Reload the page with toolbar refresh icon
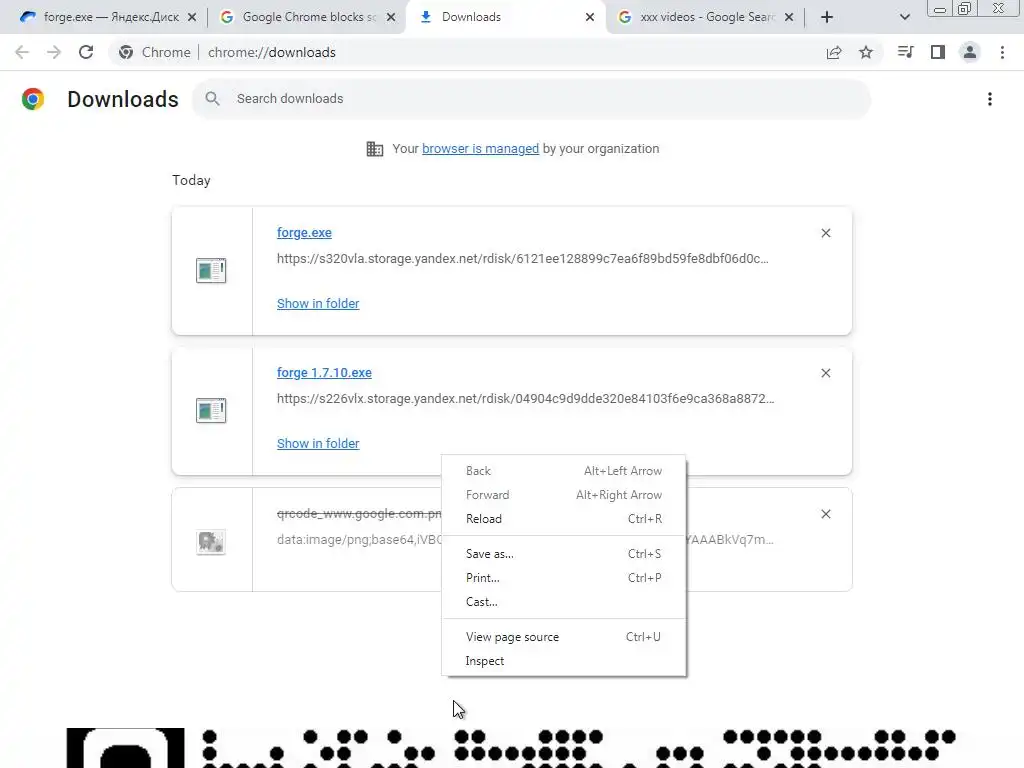The image size is (1024, 768). coord(86,52)
